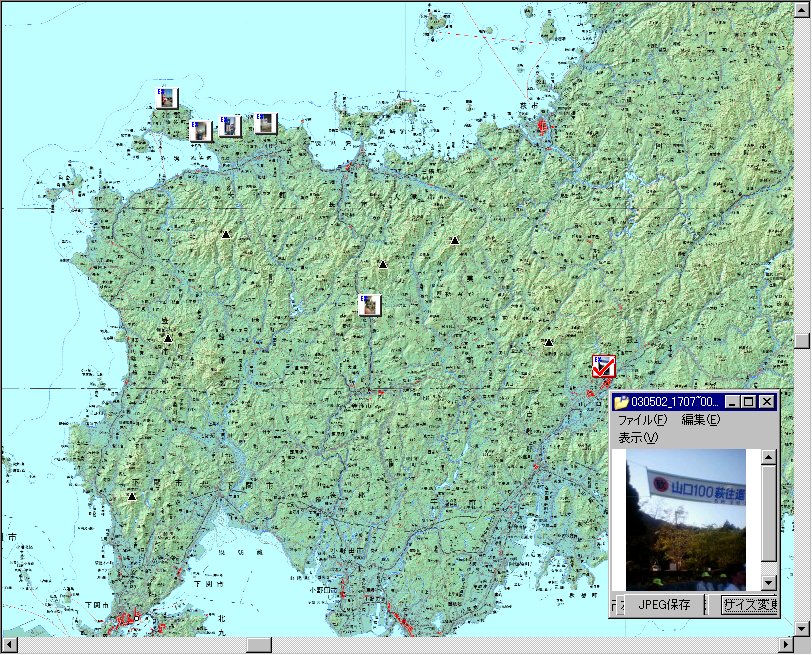
Task: Click the main map's horizontal scroll left arrow
Action: pyautogui.click(x=8, y=645)
